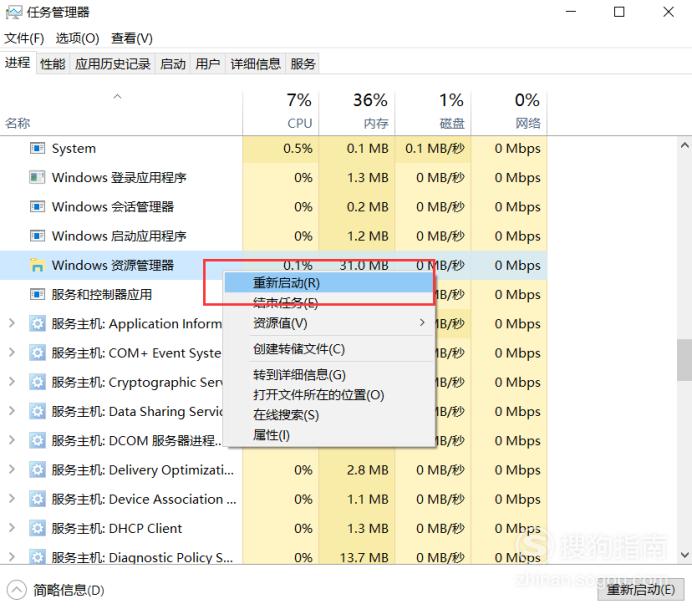Expand the 服务主机: Data Sharing Service row
The image size is (692, 614).
12,411
